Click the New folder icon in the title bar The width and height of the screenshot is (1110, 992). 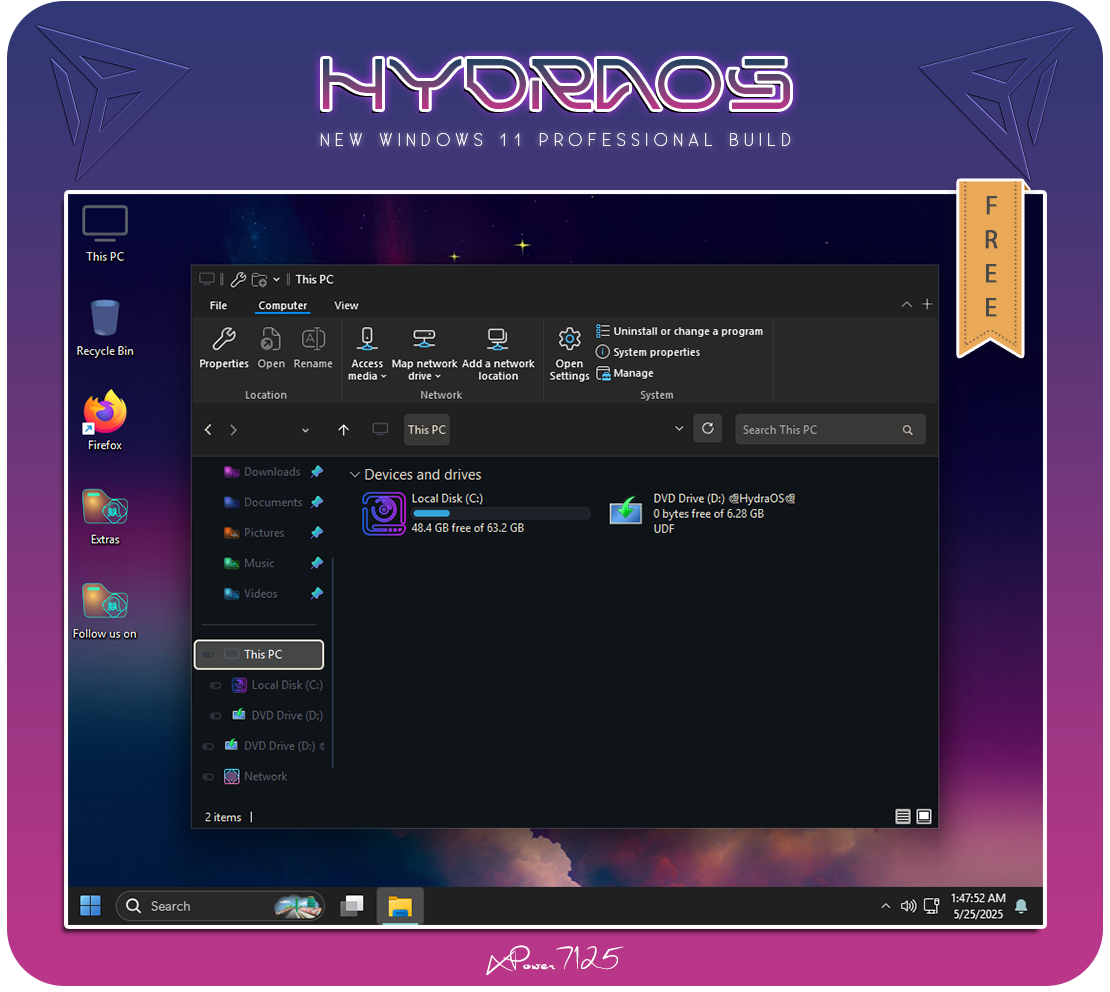(x=259, y=280)
